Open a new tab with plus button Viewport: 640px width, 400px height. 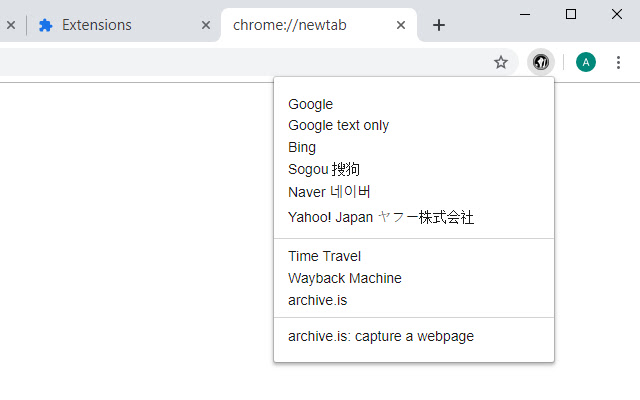coord(438,25)
